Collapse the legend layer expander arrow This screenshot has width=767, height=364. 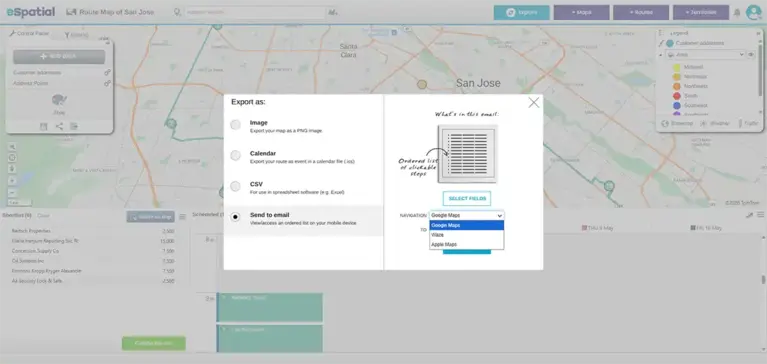[x=661, y=55]
